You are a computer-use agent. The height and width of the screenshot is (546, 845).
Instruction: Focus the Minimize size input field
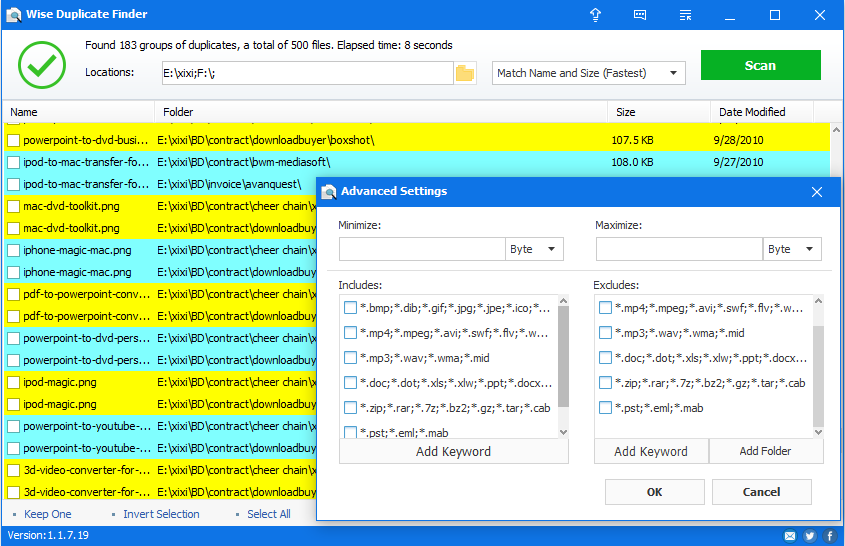click(x=422, y=249)
